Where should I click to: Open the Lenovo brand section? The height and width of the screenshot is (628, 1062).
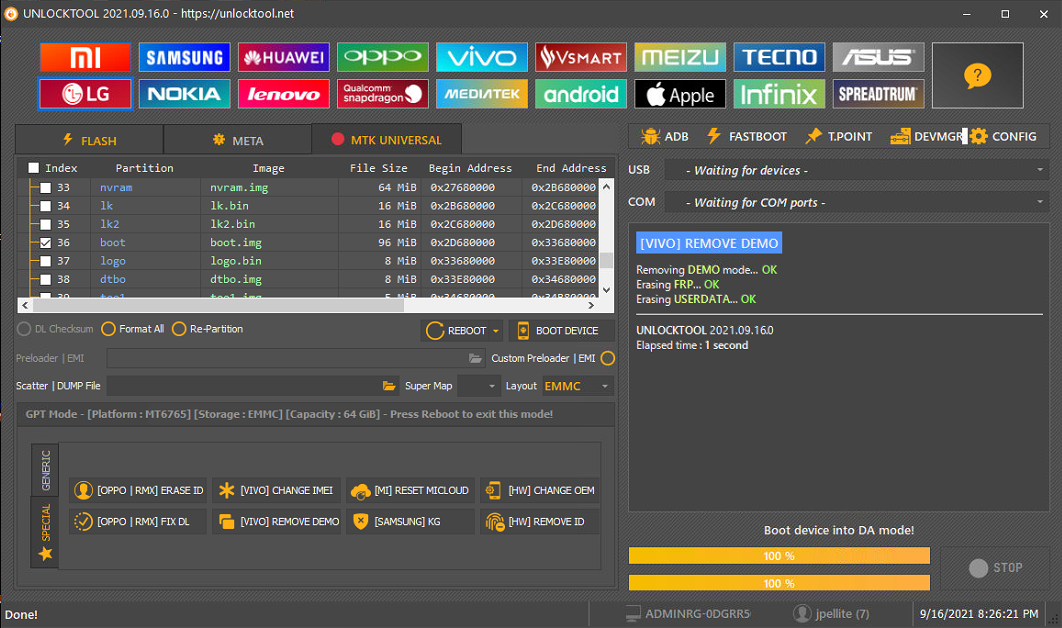284,94
